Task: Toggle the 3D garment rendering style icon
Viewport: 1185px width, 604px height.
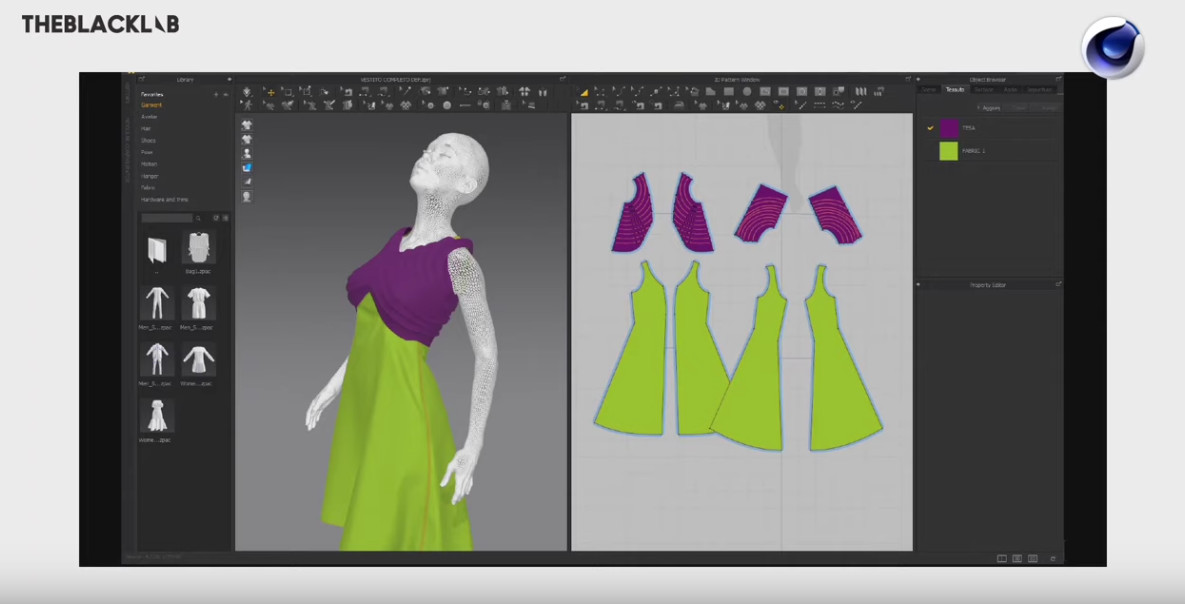Action: (246, 181)
